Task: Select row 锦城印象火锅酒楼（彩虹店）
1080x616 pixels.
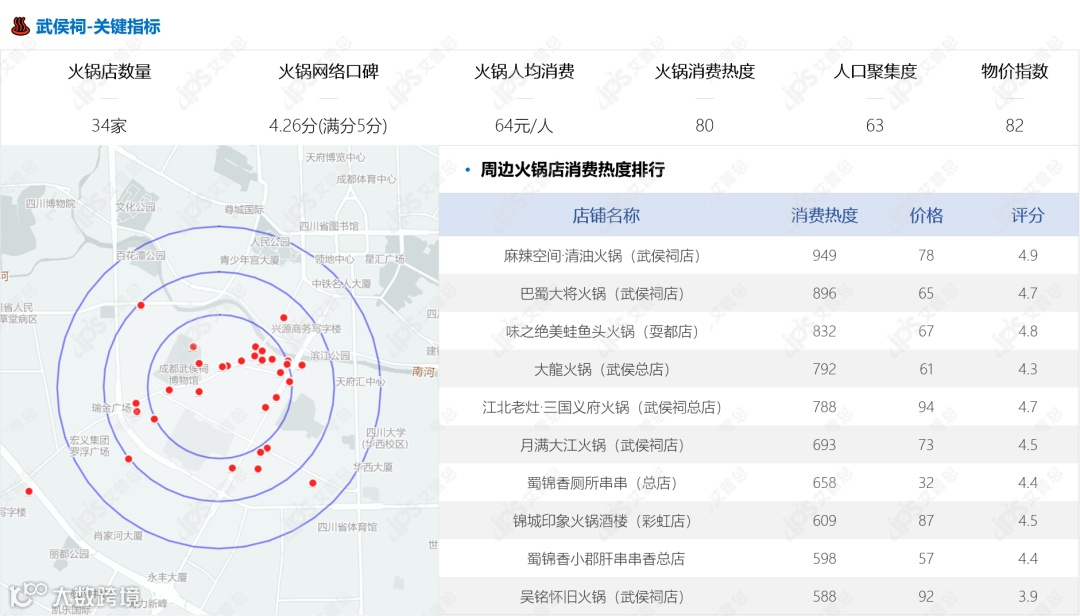Action: pos(759,521)
